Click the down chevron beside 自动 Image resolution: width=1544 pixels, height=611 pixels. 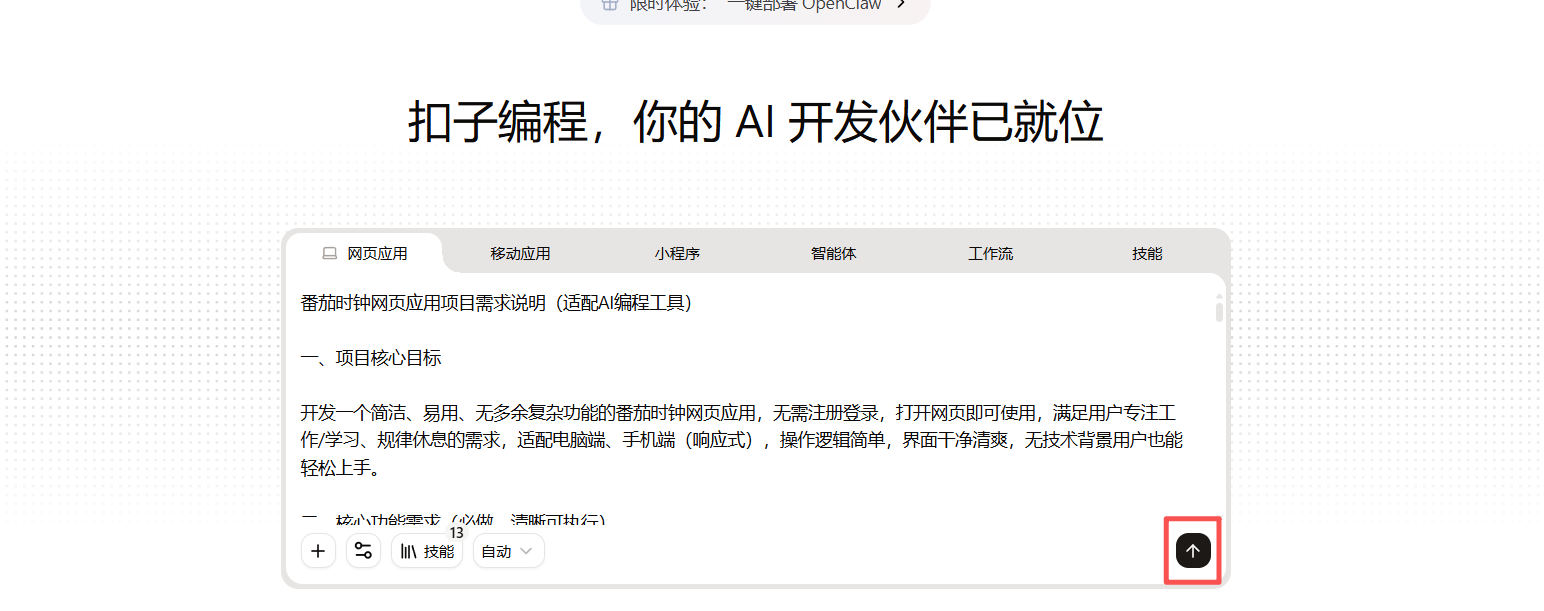pyautogui.click(x=526, y=551)
